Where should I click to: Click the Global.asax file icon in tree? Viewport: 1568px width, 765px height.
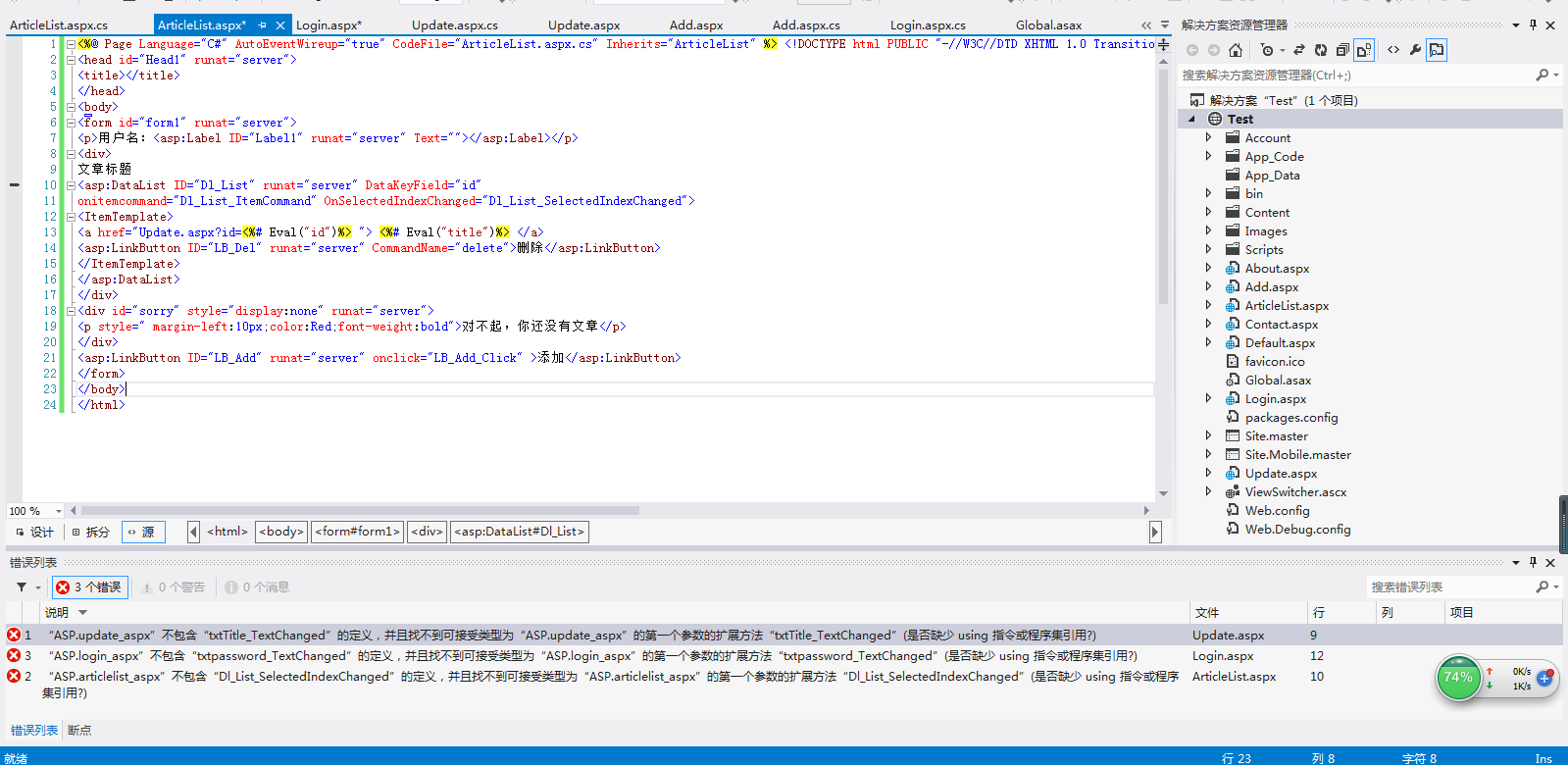[1233, 380]
